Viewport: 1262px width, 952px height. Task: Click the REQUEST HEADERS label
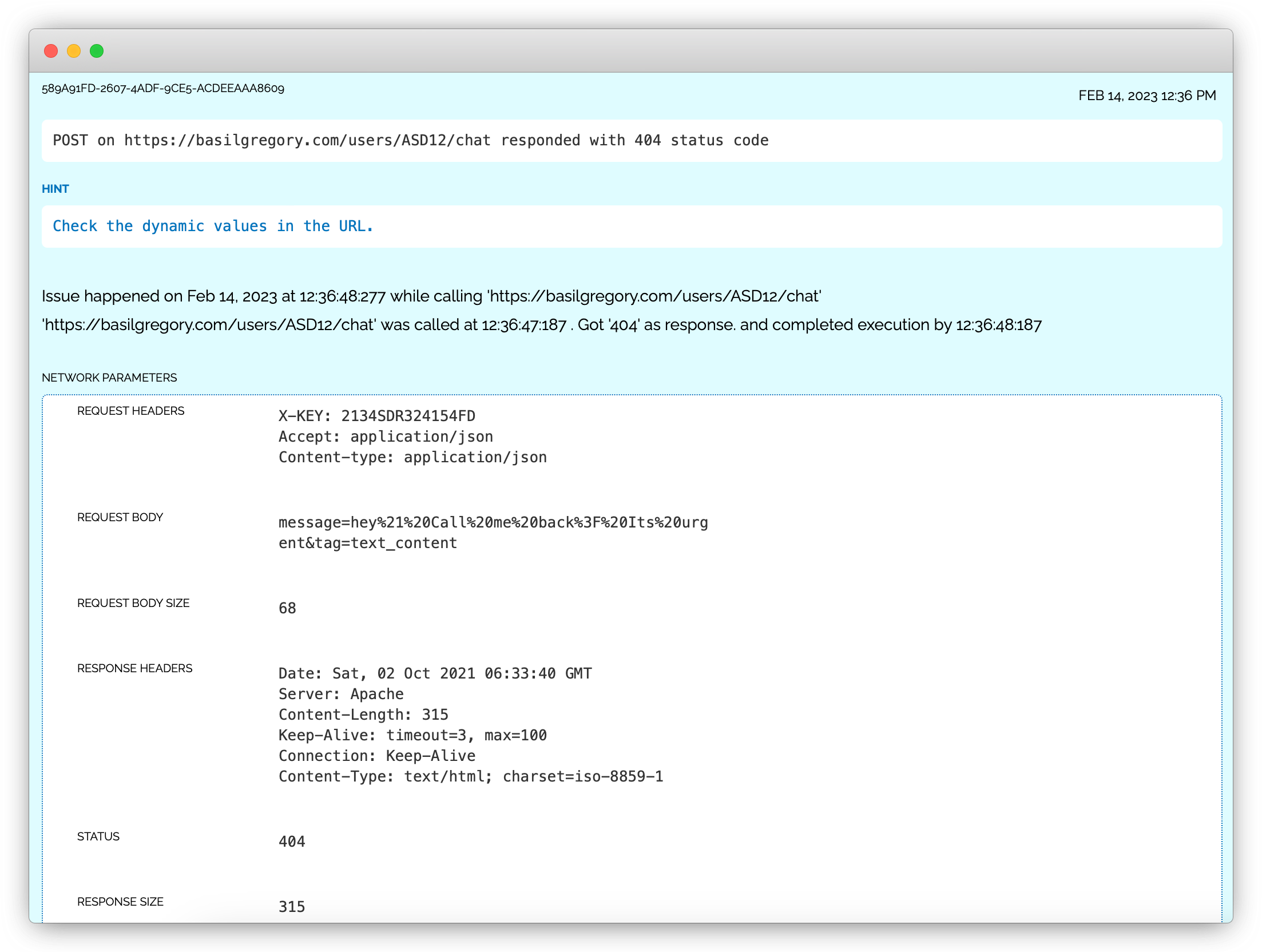click(x=130, y=411)
